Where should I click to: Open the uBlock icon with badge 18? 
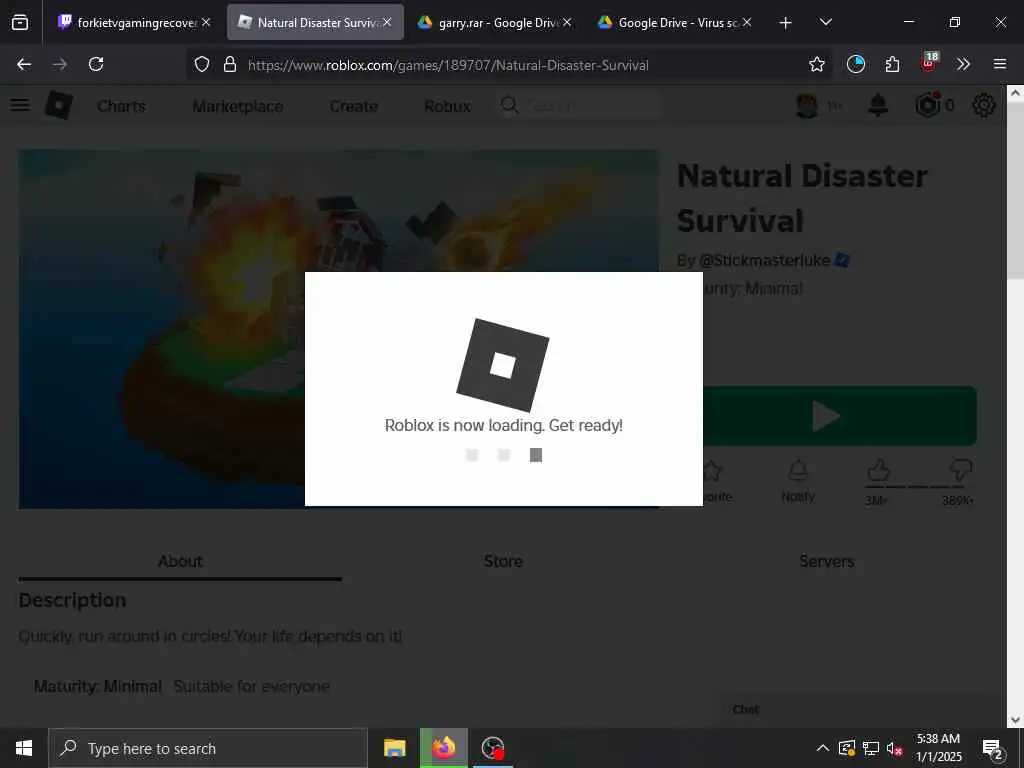tap(929, 63)
